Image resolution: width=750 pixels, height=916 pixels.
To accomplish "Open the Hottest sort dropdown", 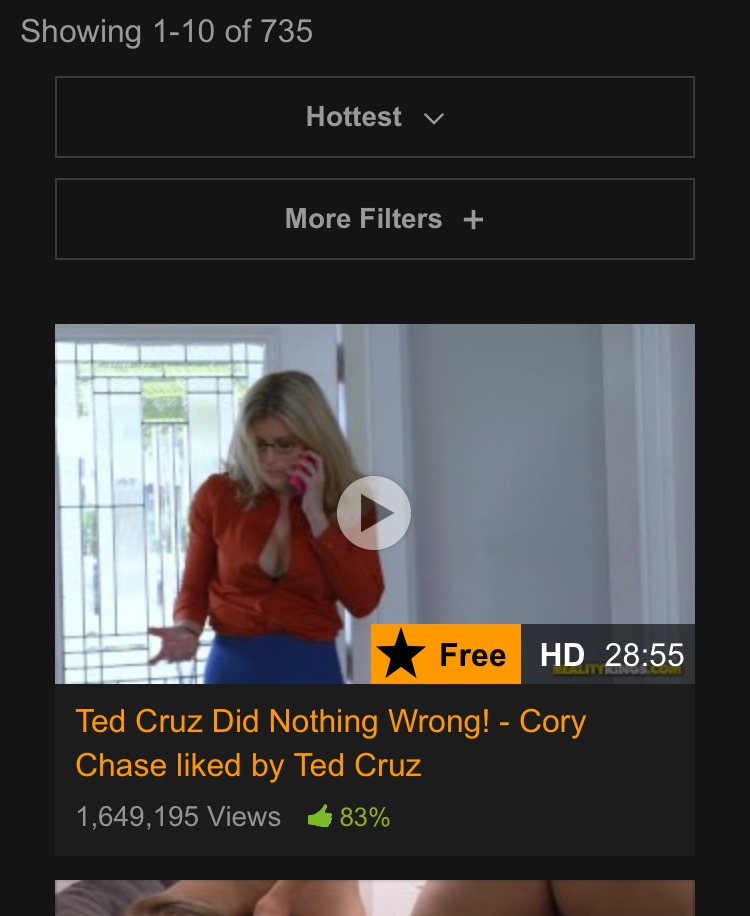I will click(x=374, y=117).
